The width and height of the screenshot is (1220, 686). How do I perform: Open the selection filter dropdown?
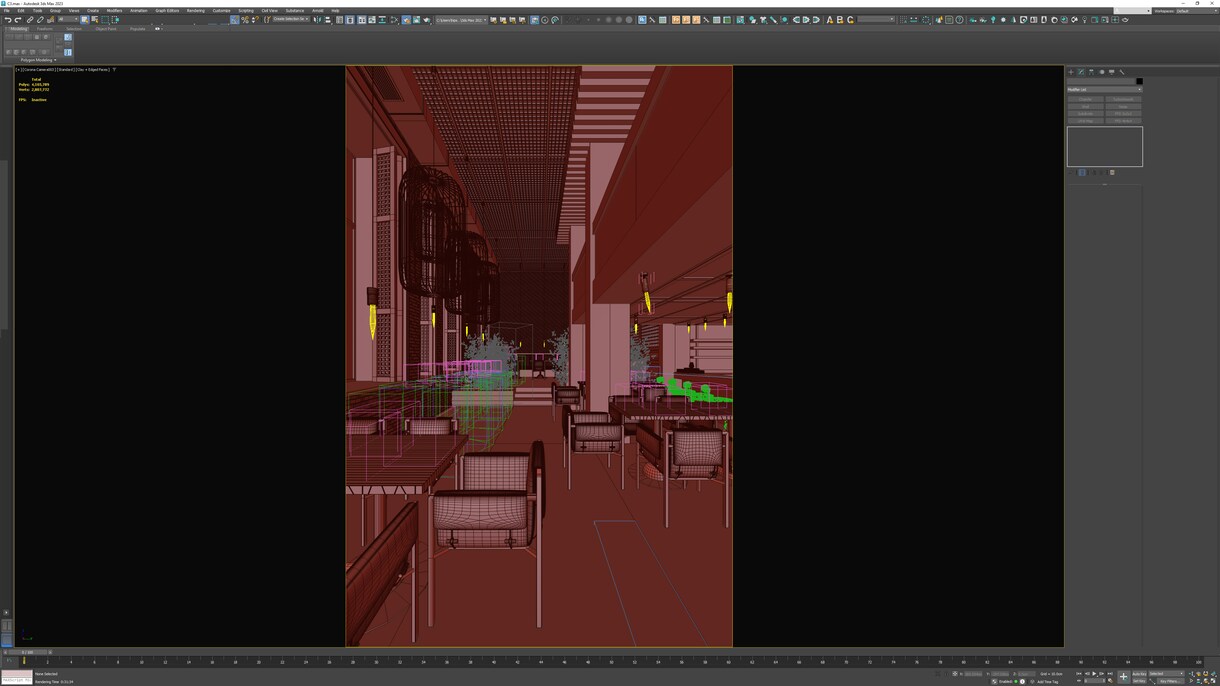click(68, 20)
